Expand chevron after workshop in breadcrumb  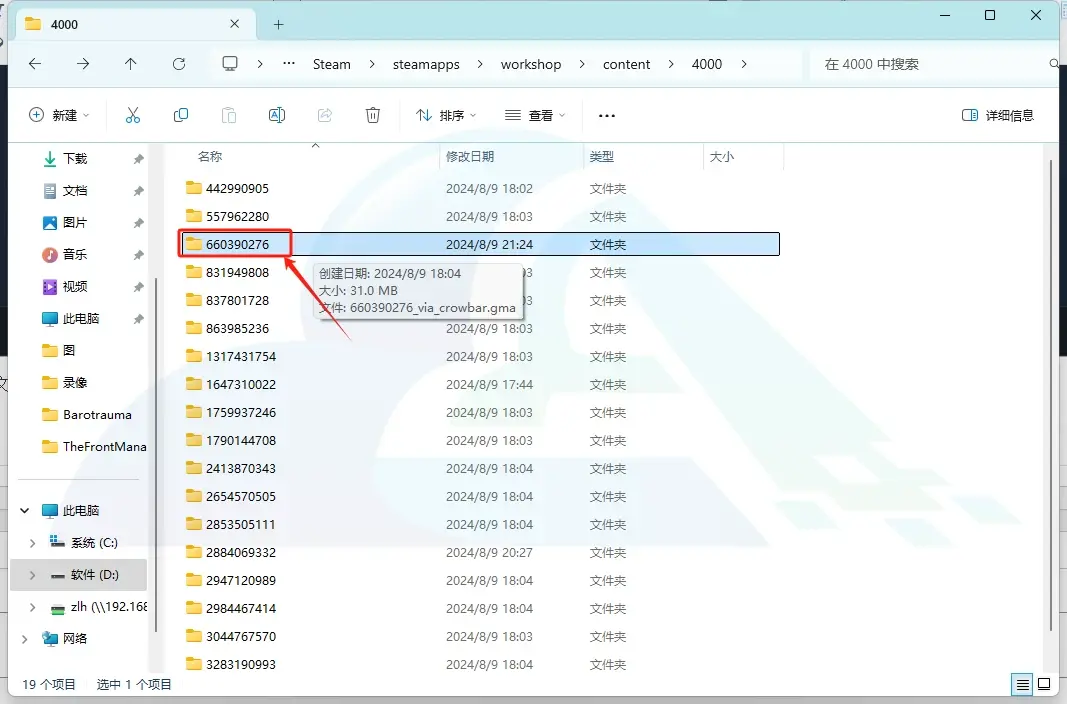[582, 64]
